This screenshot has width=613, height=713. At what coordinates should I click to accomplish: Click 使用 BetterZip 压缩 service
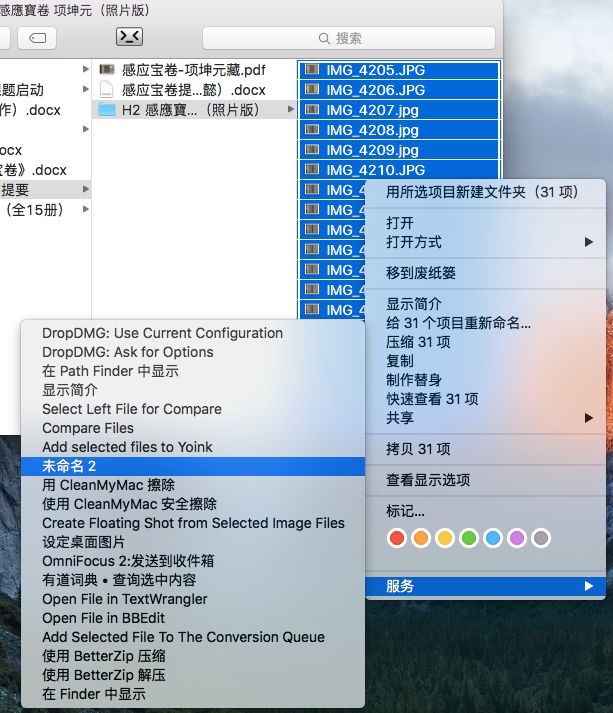103,656
